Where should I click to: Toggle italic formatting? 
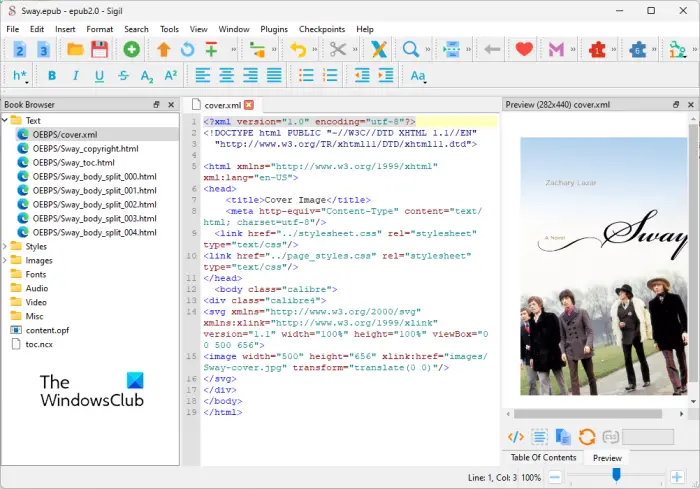coord(75,76)
